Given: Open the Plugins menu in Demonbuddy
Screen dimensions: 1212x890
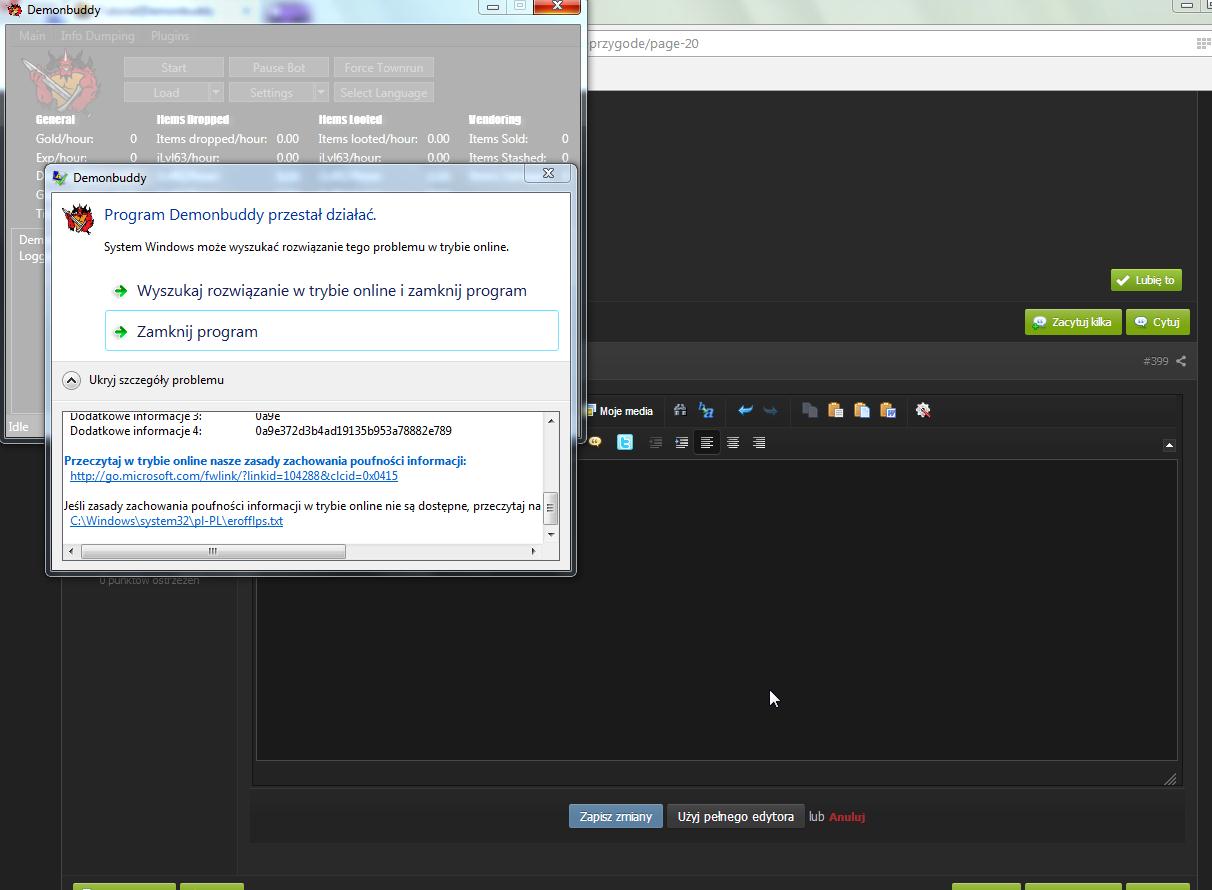Looking at the screenshot, I should tap(170, 36).
